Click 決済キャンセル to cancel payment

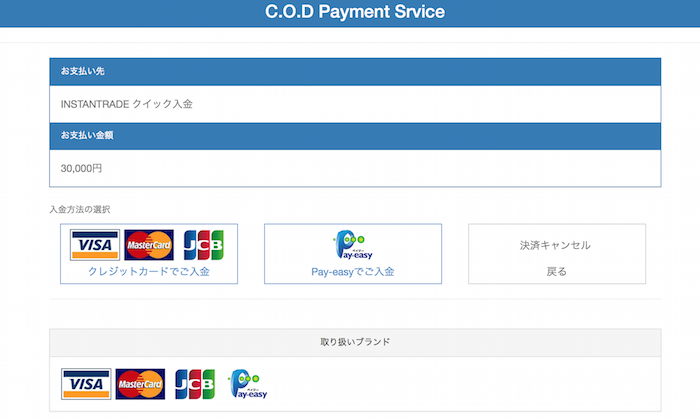point(555,245)
